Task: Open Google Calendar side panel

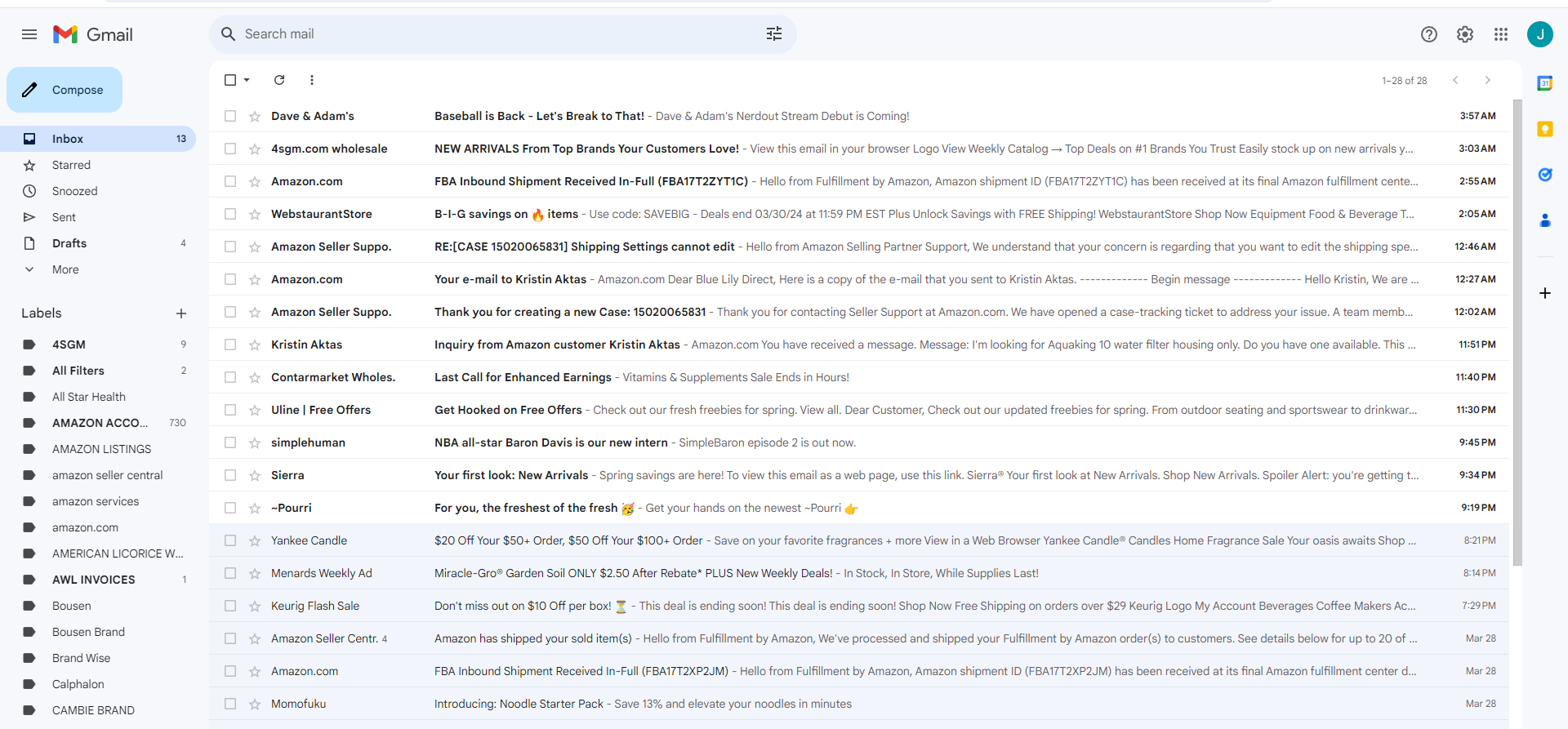Action: coord(1545,83)
